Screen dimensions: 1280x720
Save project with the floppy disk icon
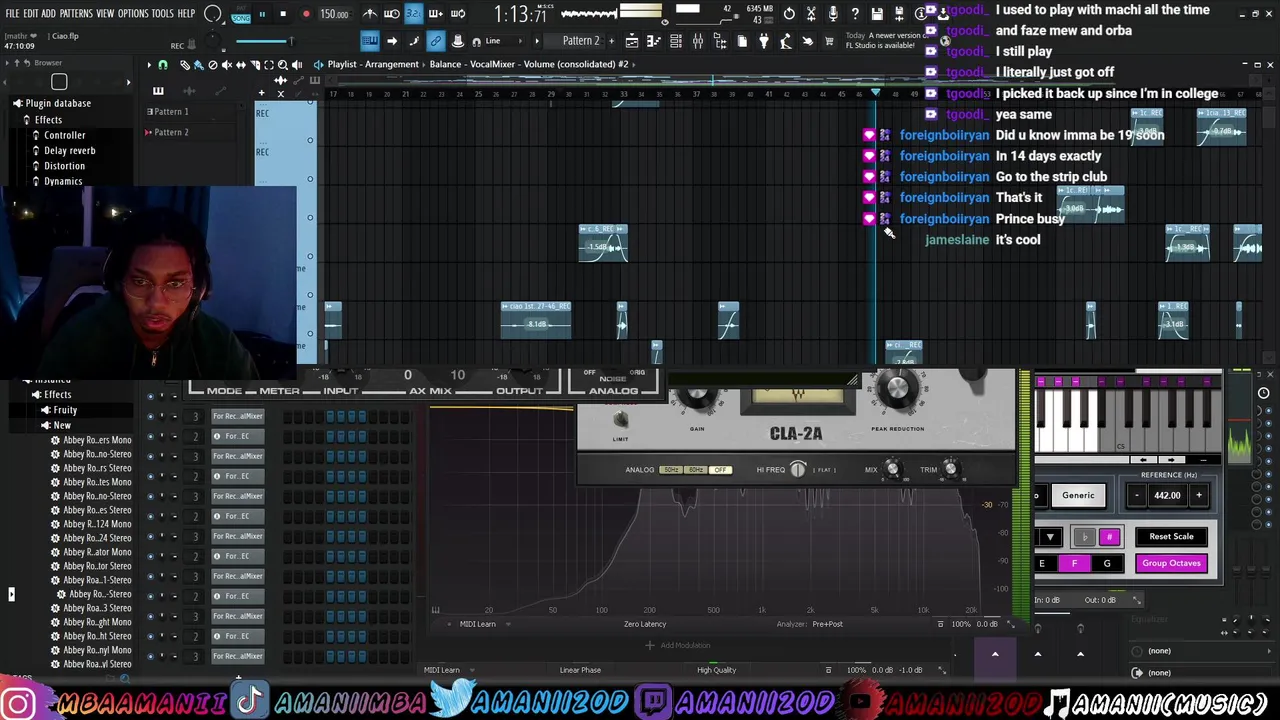(x=877, y=14)
